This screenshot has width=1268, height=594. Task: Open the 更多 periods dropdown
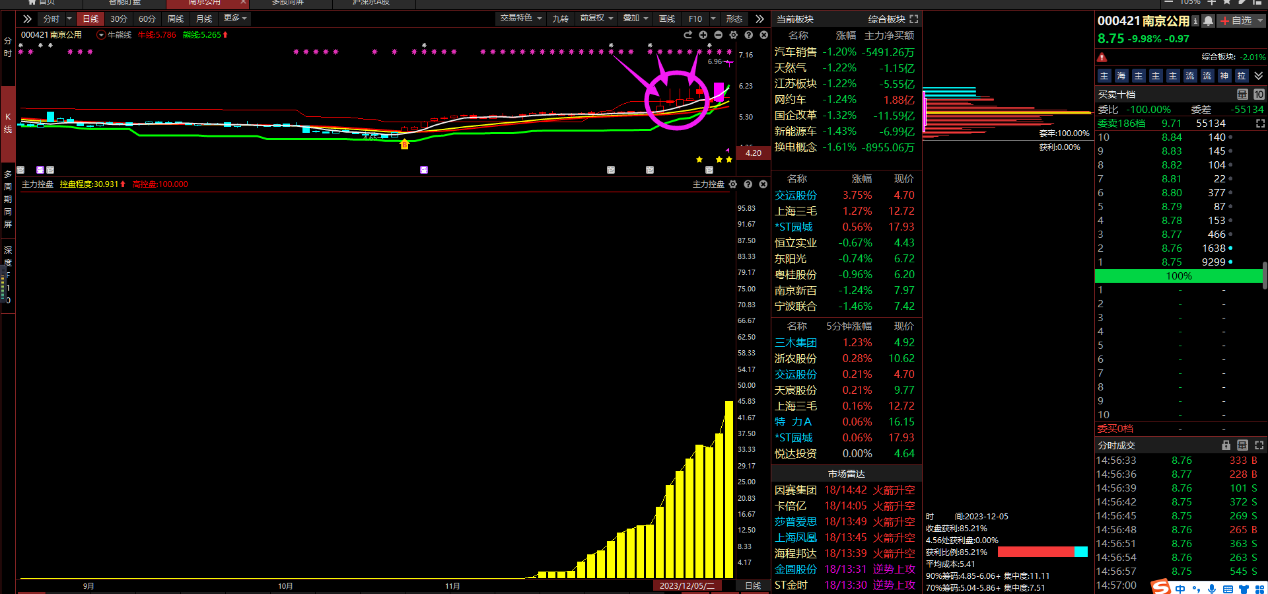(235, 19)
